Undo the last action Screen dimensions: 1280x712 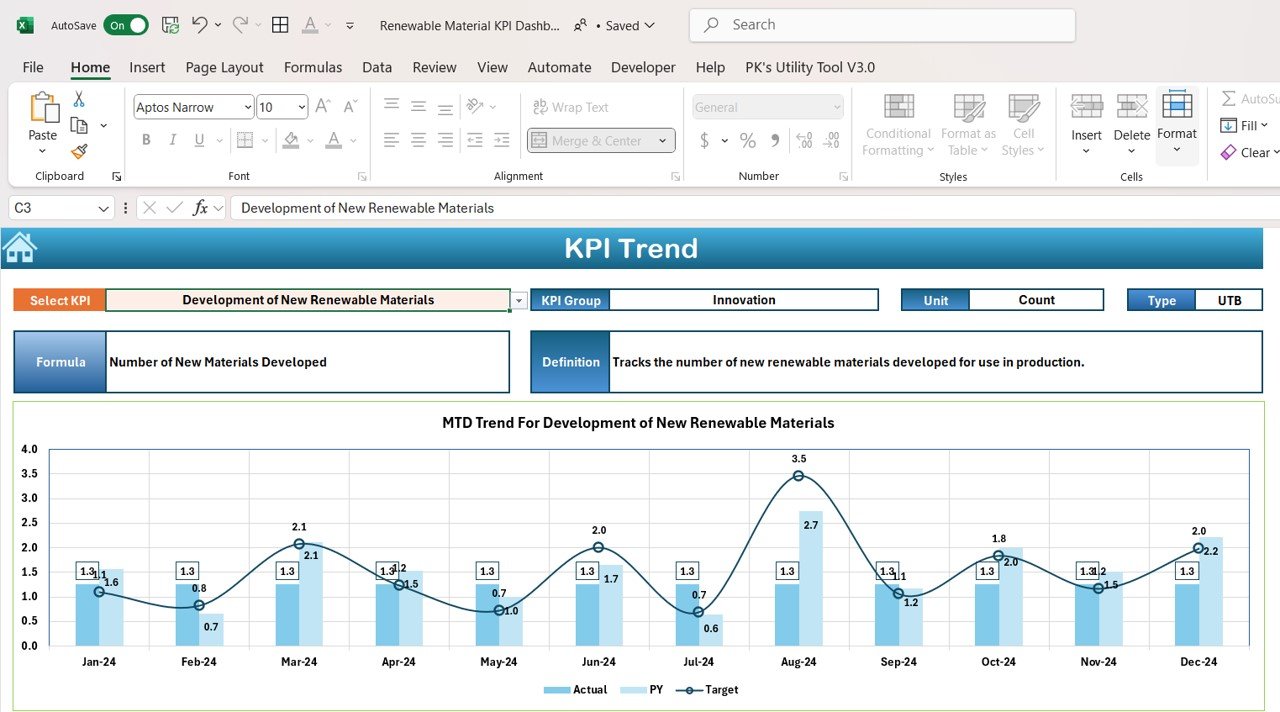coord(200,25)
